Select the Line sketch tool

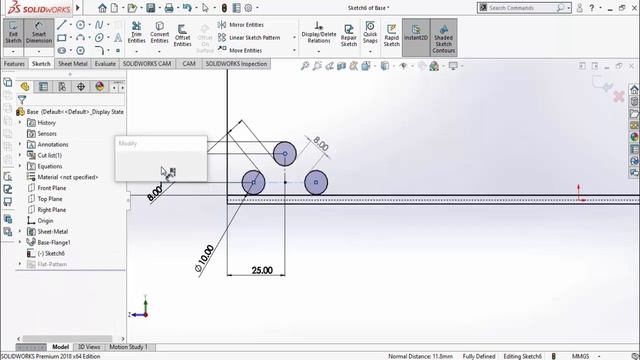click(x=62, y=25)
